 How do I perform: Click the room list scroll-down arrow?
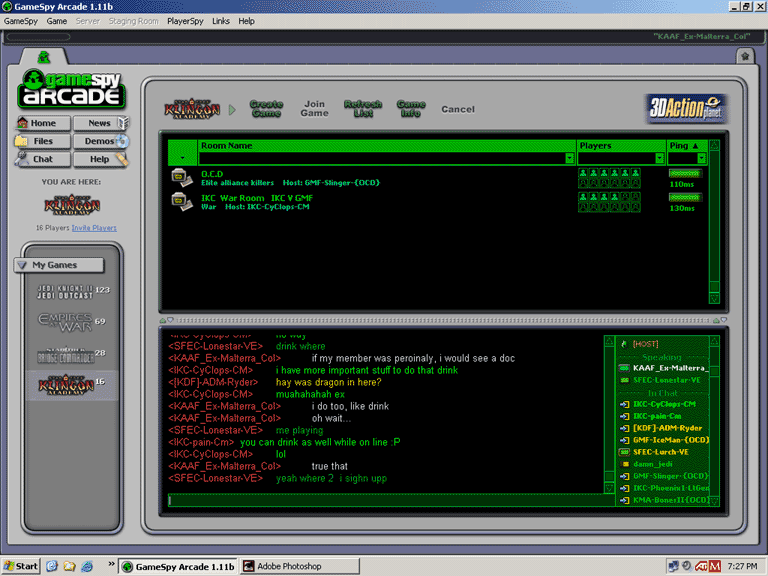click(x=714, y=298)
